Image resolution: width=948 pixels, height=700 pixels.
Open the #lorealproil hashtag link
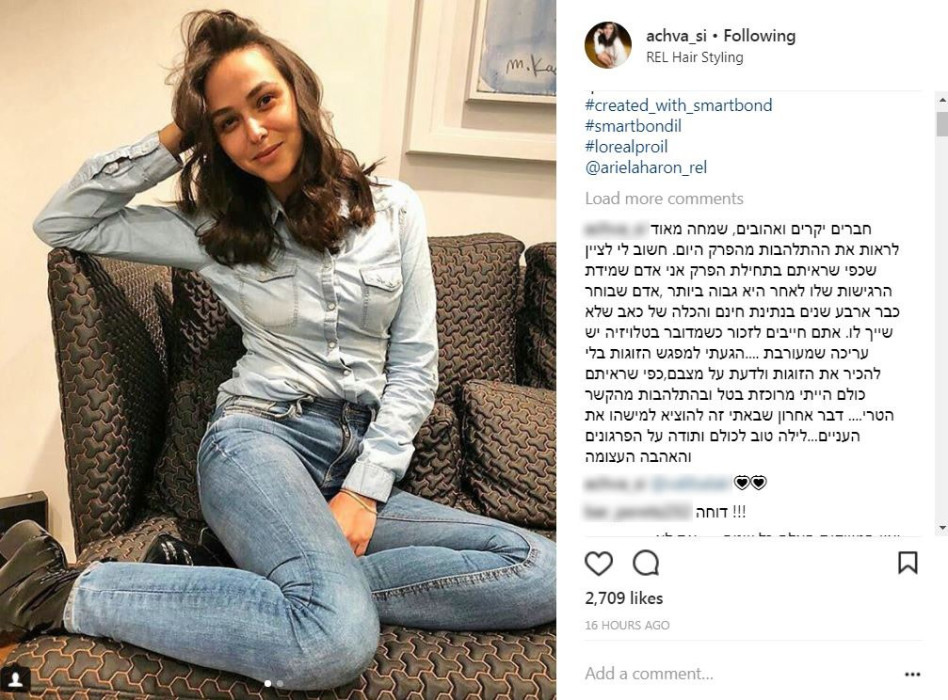point(626,147)
